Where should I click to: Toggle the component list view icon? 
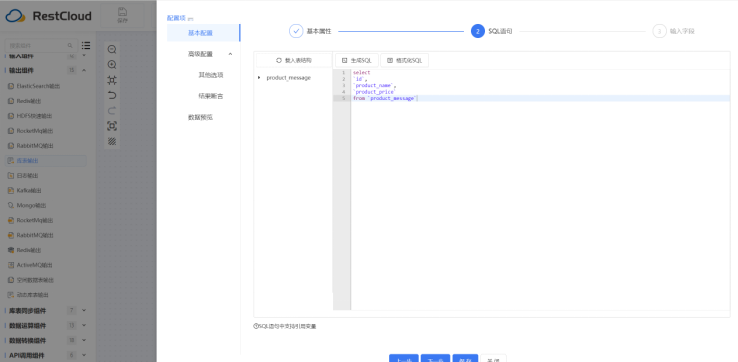[x=86, y=46]
